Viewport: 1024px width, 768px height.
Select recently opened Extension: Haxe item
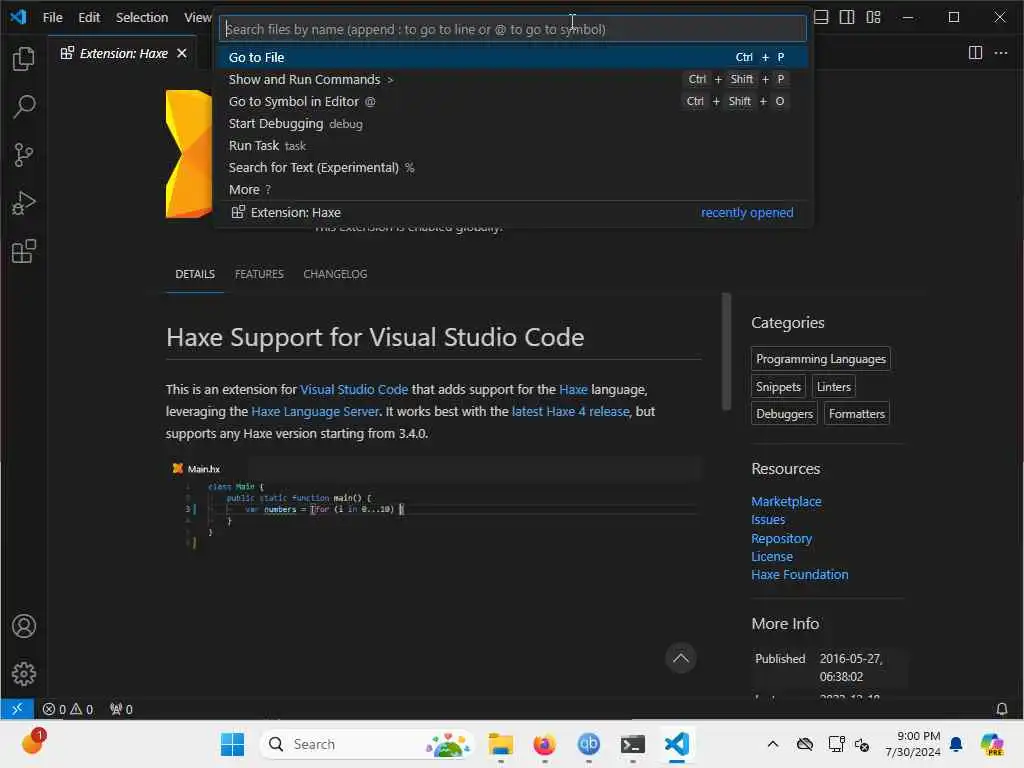pyautogui.click(x=513, y=213)
